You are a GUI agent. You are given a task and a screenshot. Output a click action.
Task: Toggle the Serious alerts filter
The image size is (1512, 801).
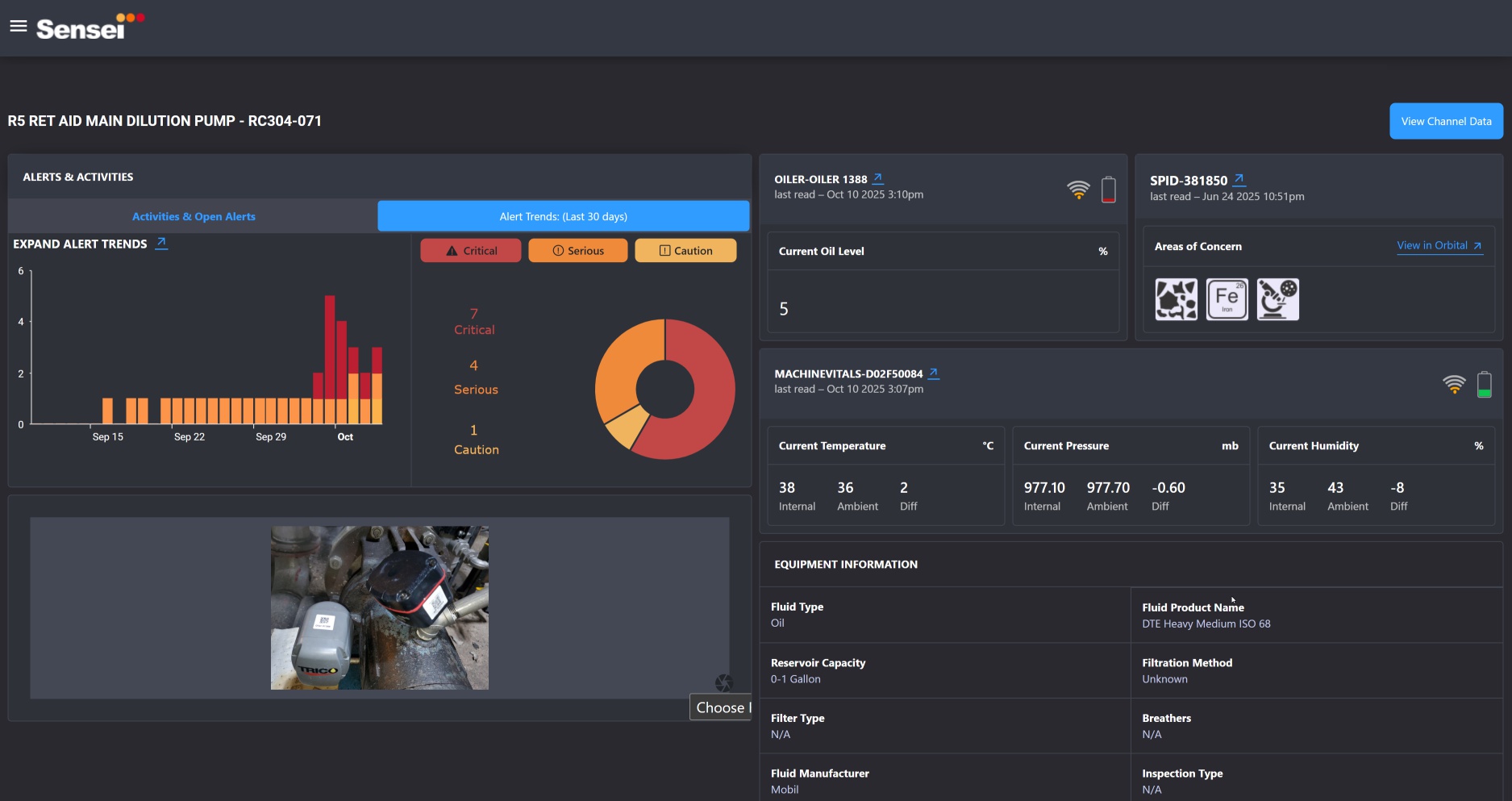click(577, 251)
